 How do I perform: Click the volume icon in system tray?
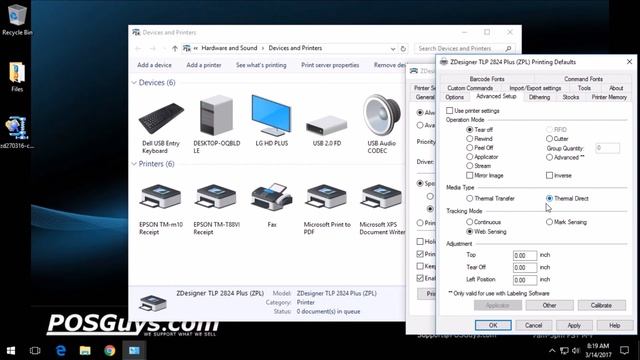576,351
